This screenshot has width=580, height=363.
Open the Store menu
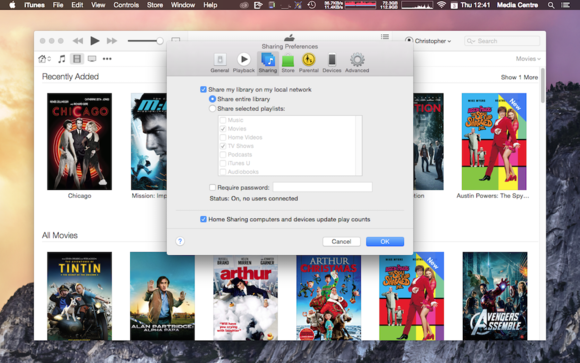(x=155, y=5)
